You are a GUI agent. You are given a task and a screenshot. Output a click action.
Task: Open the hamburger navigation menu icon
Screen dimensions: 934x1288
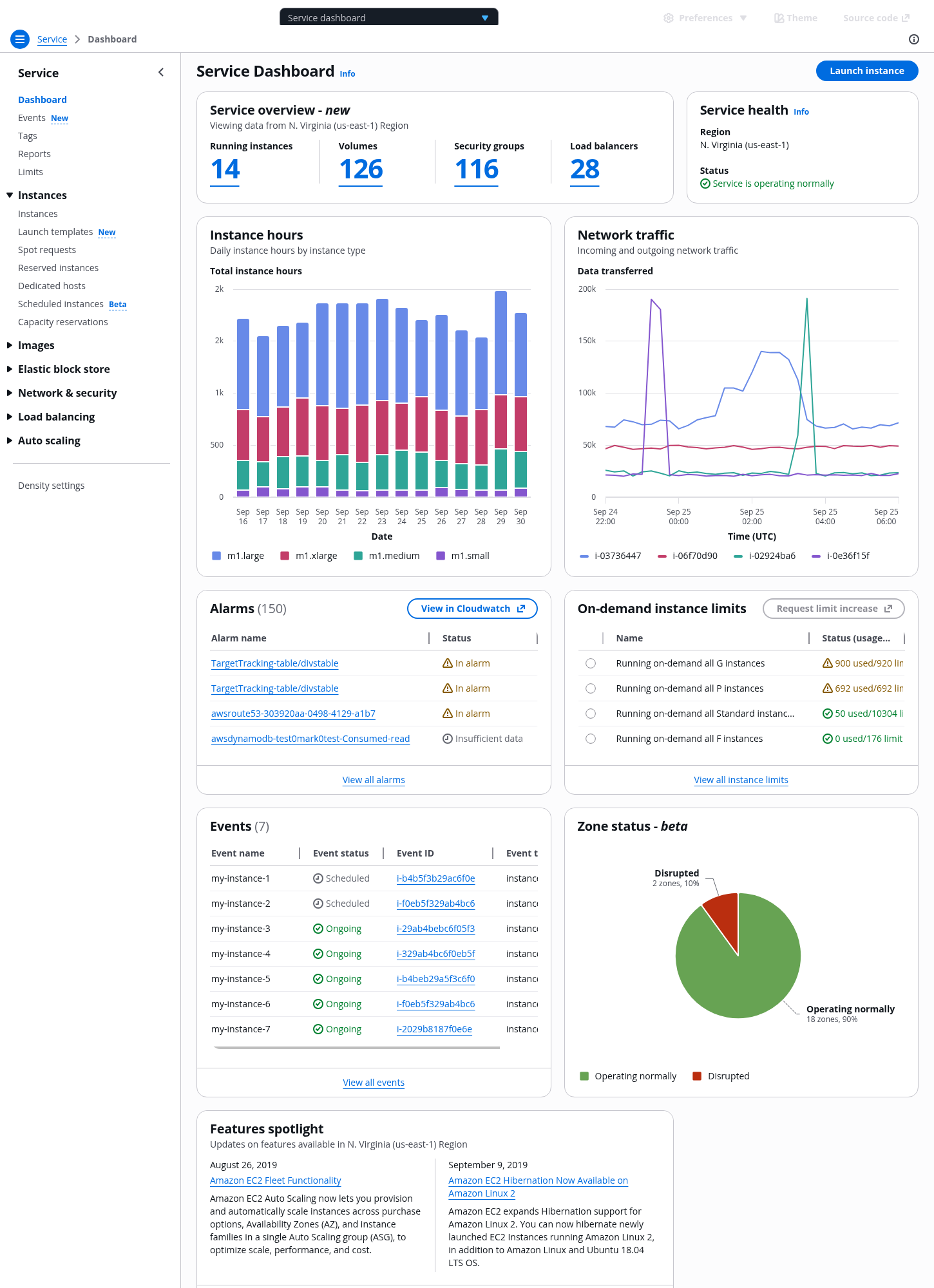(20, 39)
